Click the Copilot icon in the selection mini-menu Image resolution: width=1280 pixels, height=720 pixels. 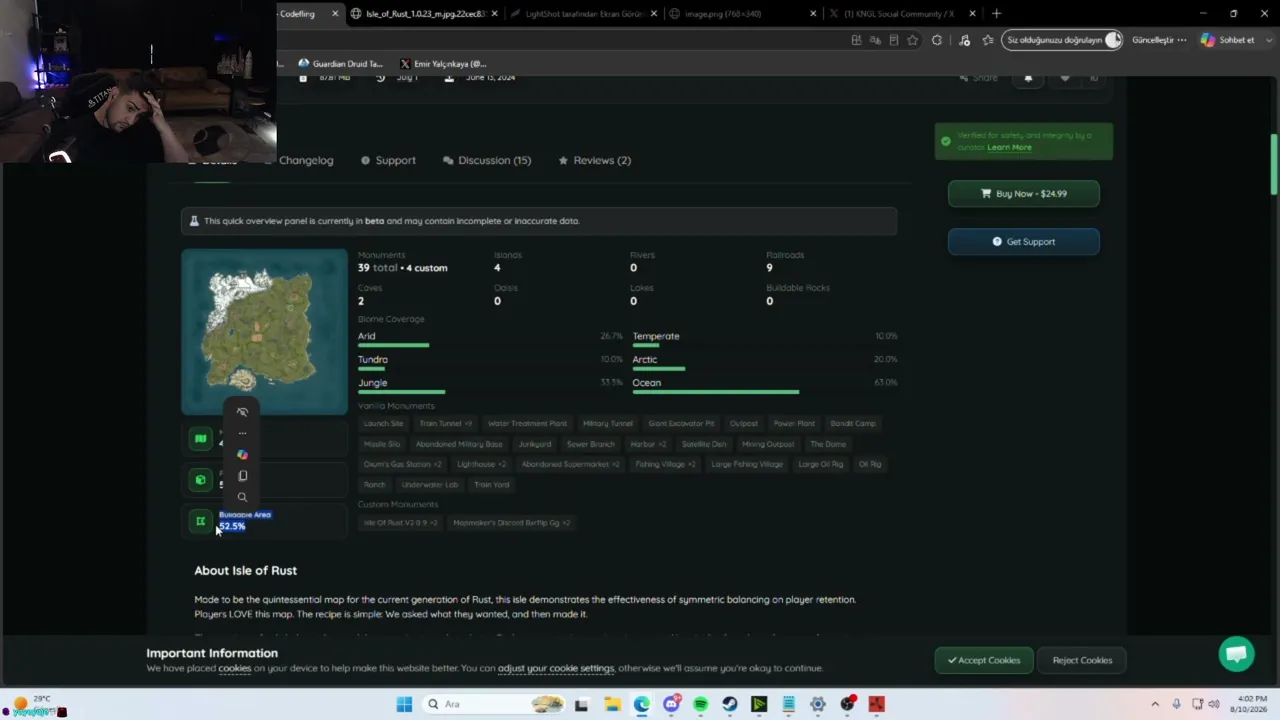tap(242, 455)
